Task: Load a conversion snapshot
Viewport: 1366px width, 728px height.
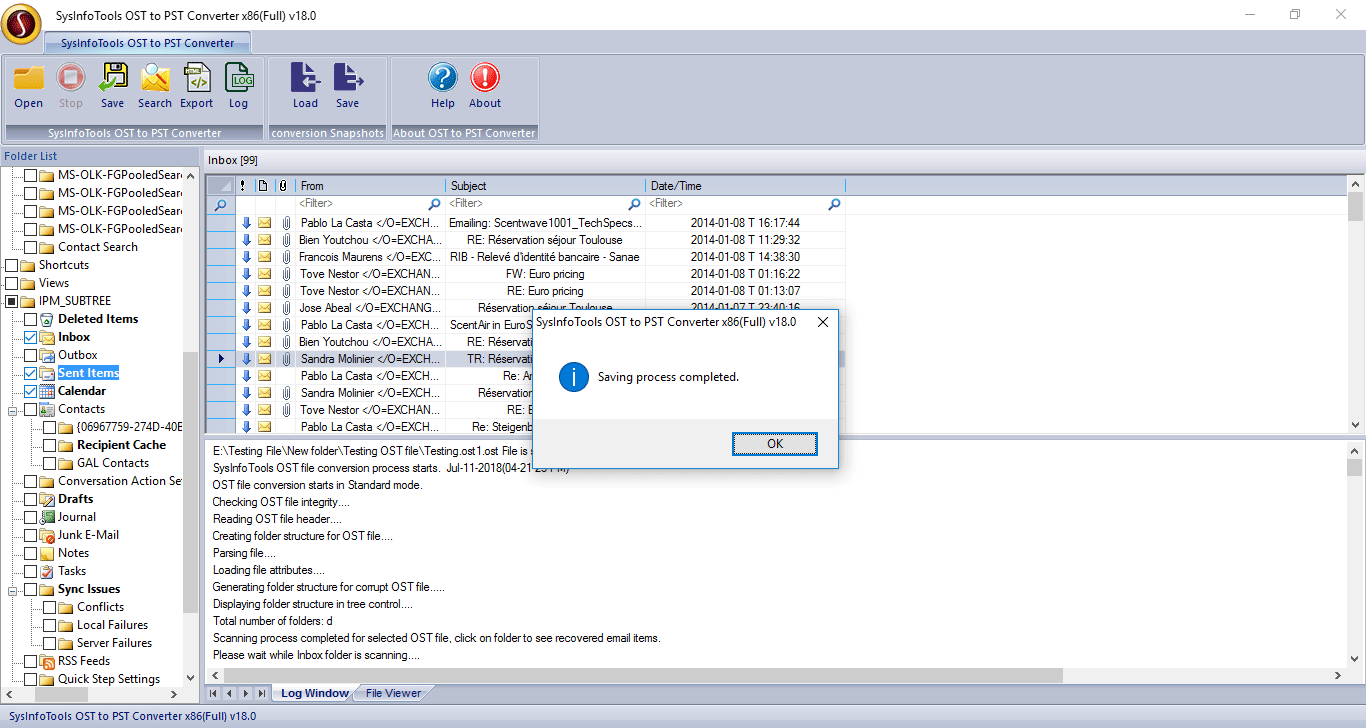Action: pyautogui.click(x=305, y=85)
